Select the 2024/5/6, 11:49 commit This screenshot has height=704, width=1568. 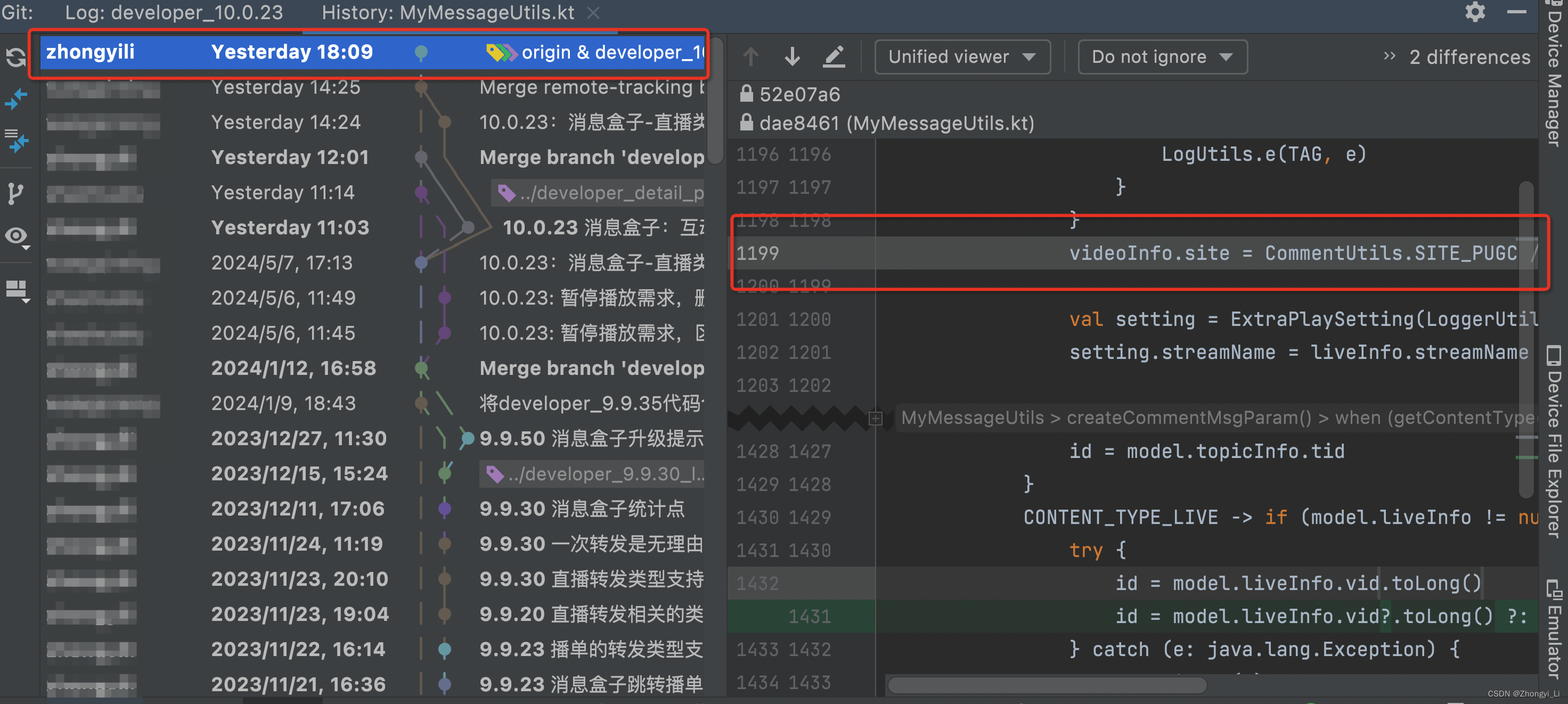point(372,298)
